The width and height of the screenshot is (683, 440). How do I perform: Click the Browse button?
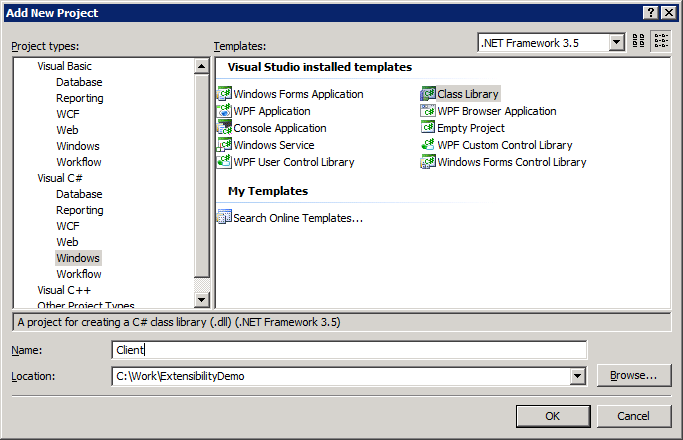(634, 376)
